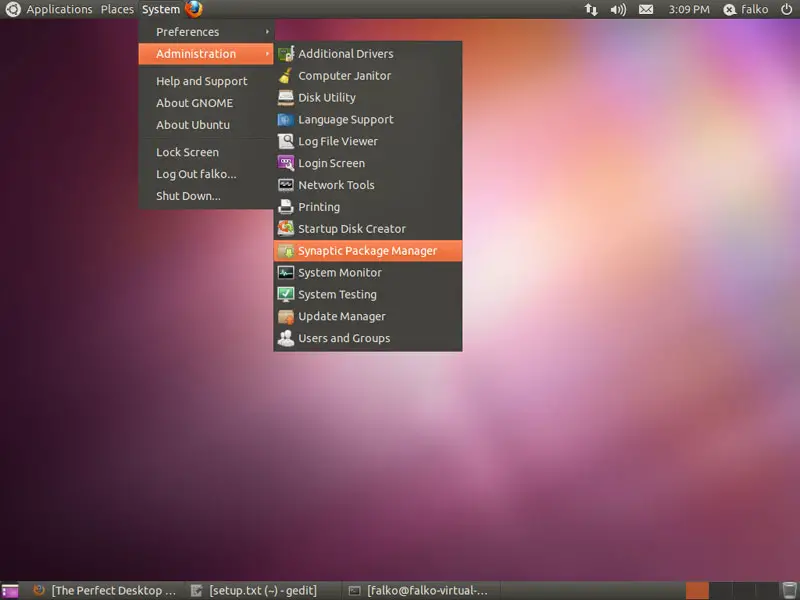
Task: Click the Login Screen icon
Action: coord(286,163)
